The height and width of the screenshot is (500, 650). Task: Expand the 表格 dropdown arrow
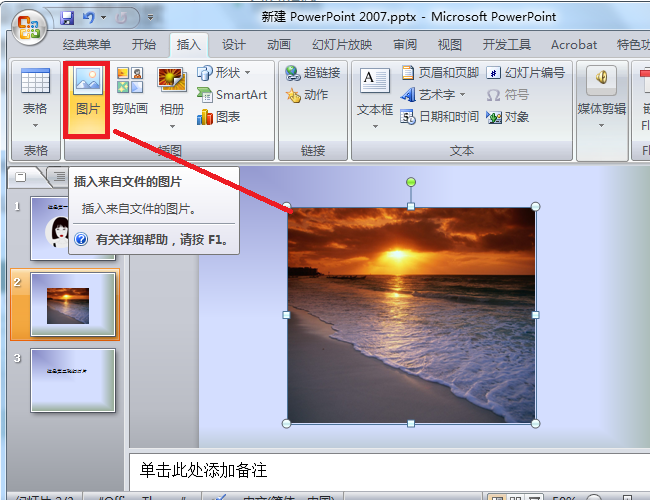35,125
